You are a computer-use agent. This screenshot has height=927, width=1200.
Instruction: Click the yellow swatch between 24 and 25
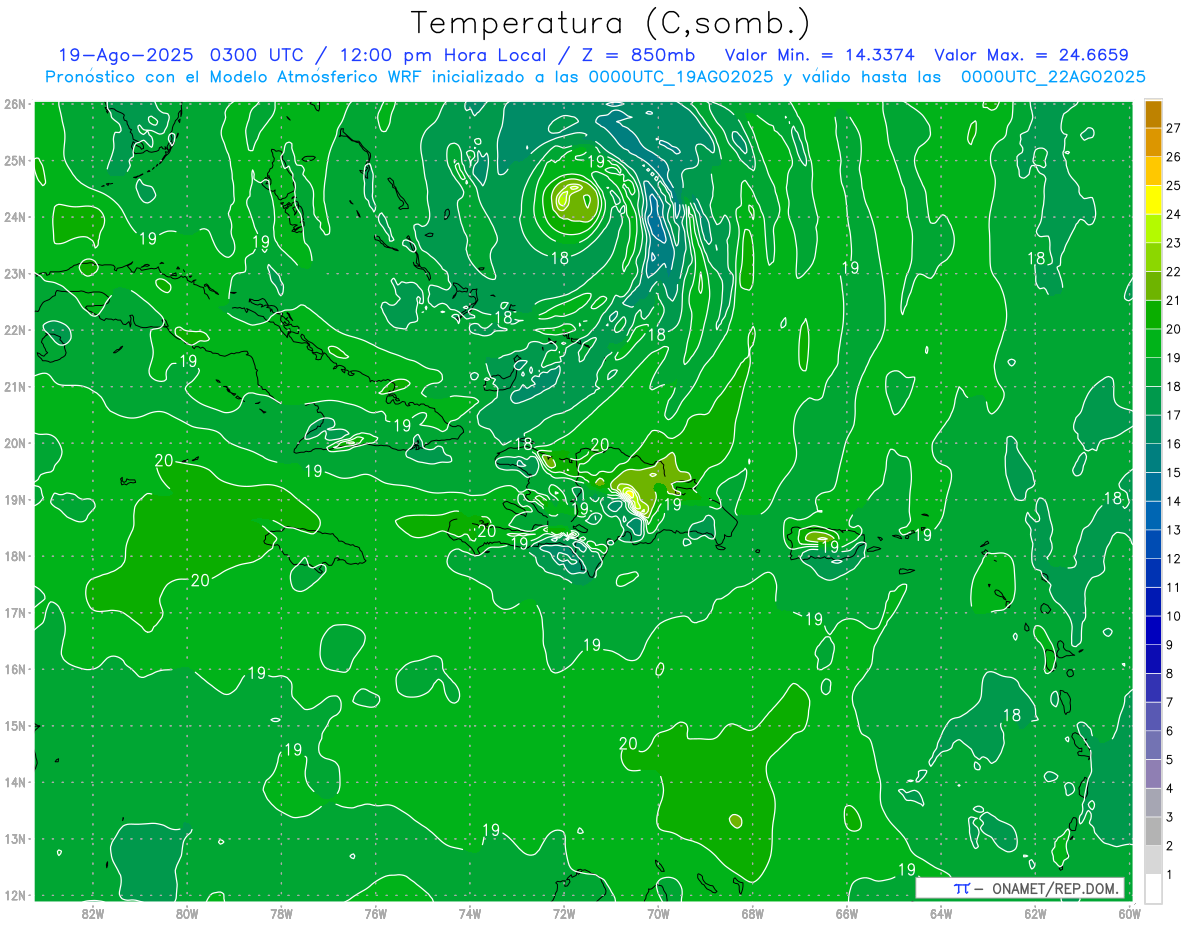coord(1153,200)
